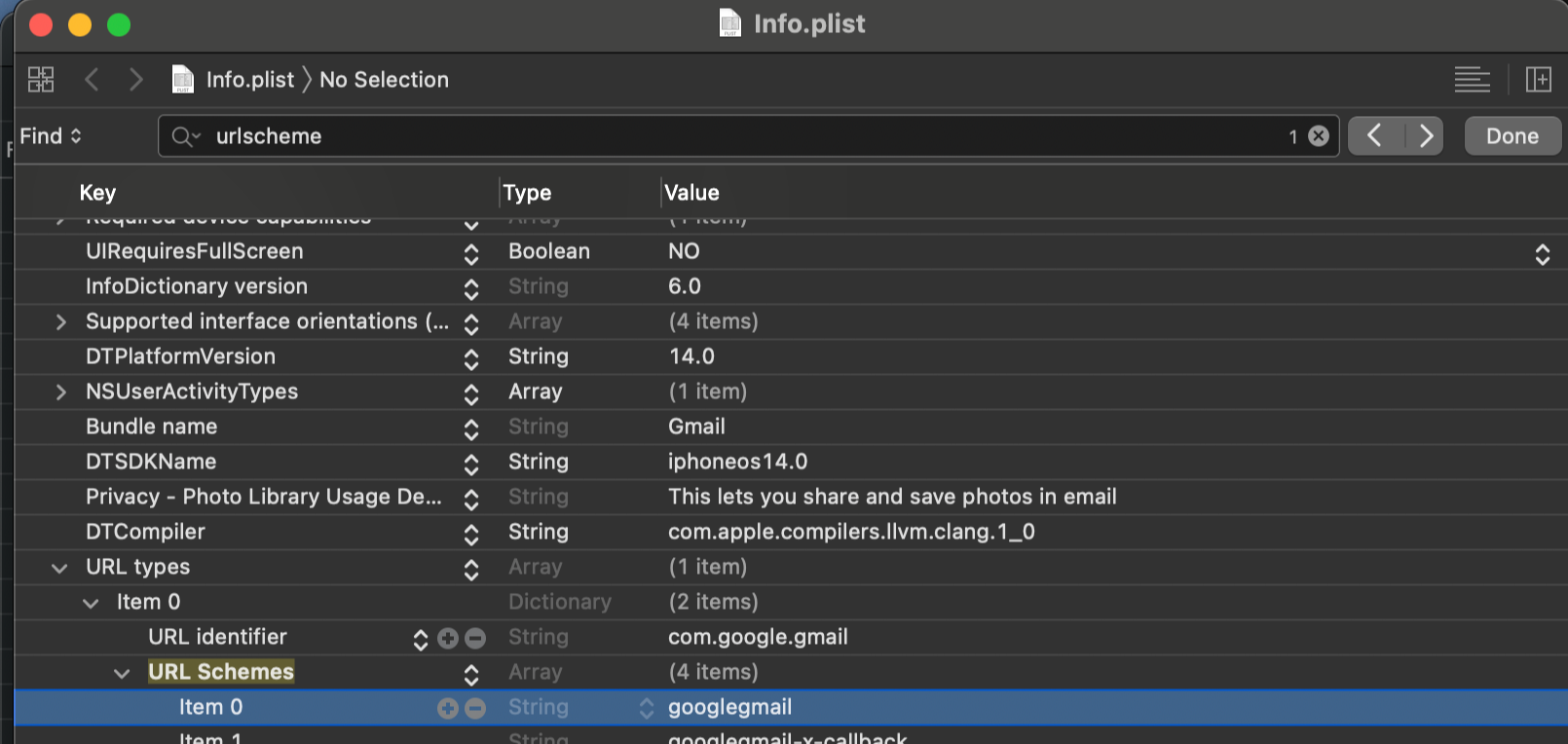Viewport: 1568px width, 744px height.
Task: Select the iphoneos14.0 value
Action: tap(738, 462)
